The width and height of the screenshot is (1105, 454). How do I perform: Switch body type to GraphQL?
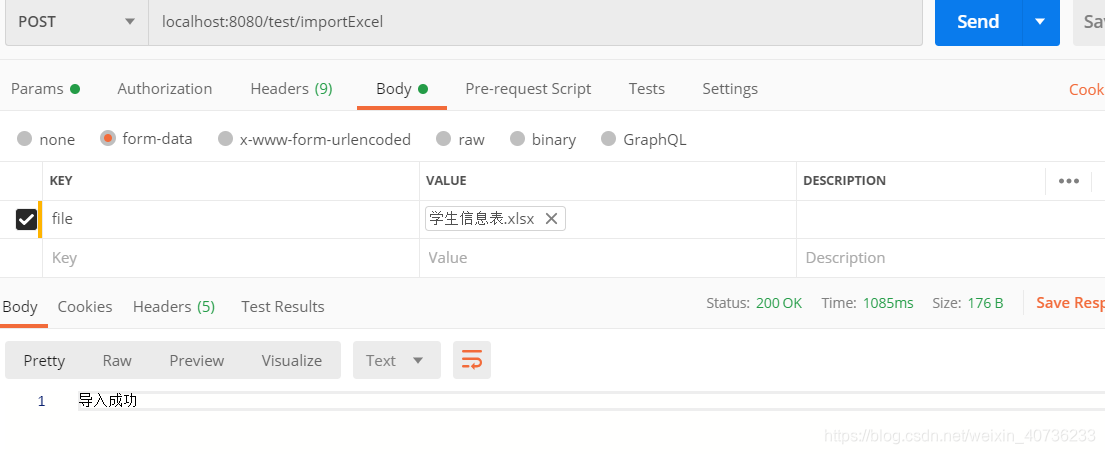609,140
